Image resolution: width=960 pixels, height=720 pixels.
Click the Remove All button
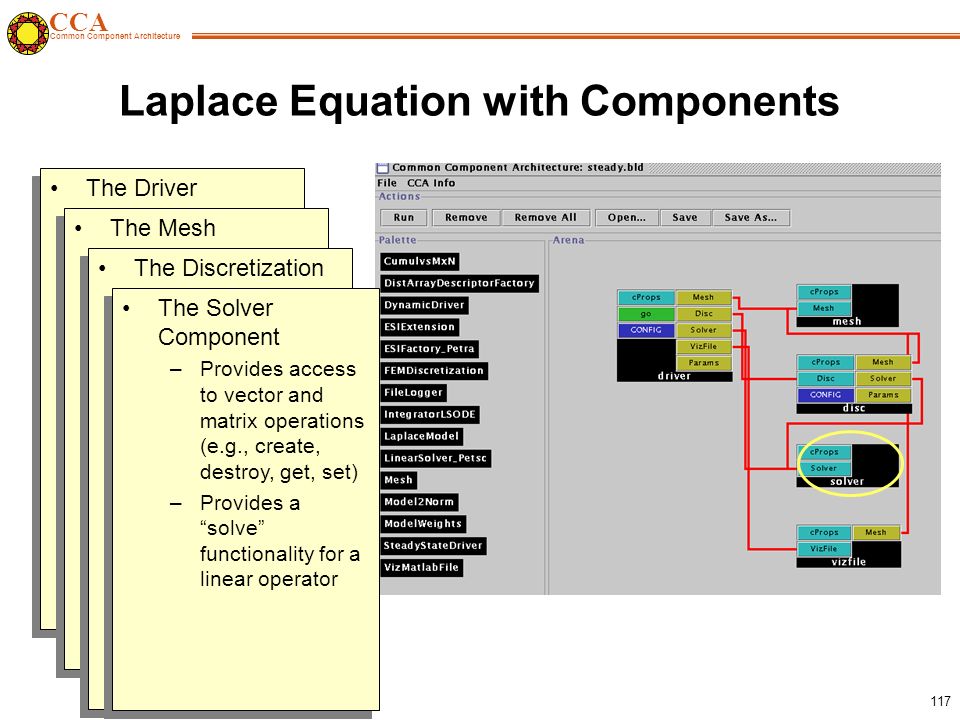click(x=546, y=217)
